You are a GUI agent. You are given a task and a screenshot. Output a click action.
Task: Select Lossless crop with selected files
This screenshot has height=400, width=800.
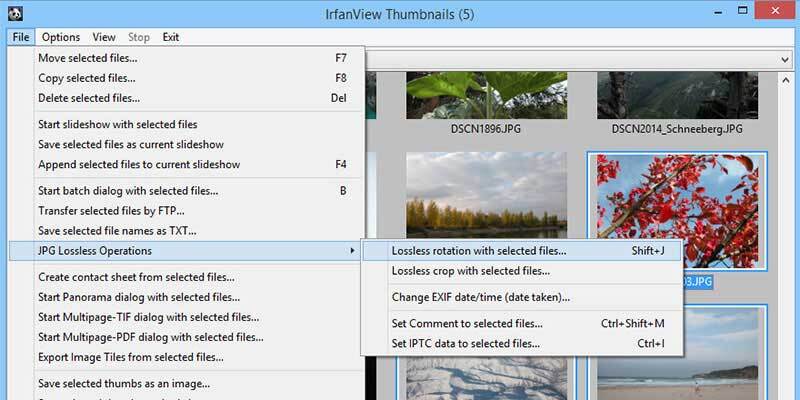(x=521, y=271)
